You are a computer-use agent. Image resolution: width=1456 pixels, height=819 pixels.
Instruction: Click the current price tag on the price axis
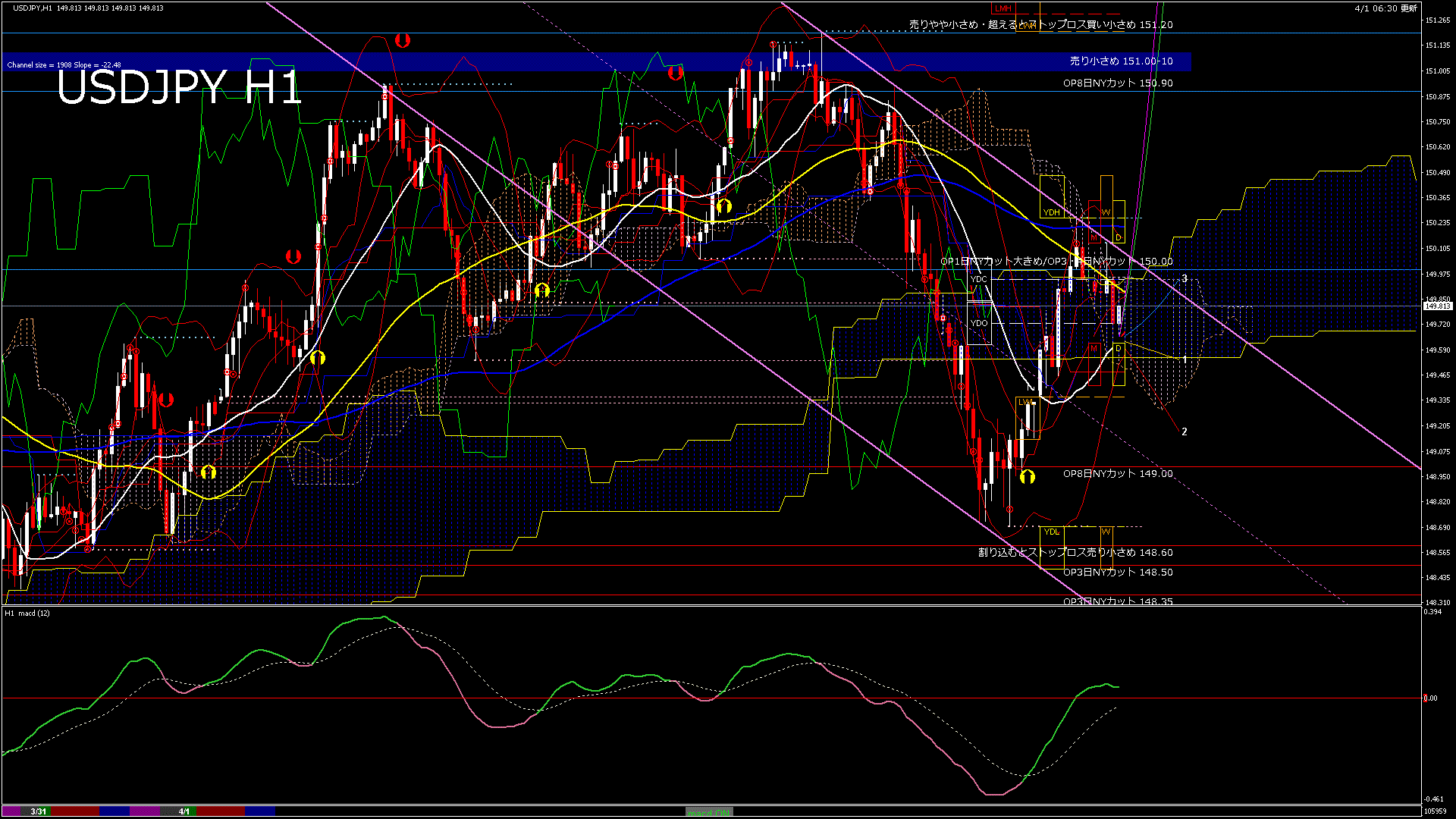(1437, 306)
